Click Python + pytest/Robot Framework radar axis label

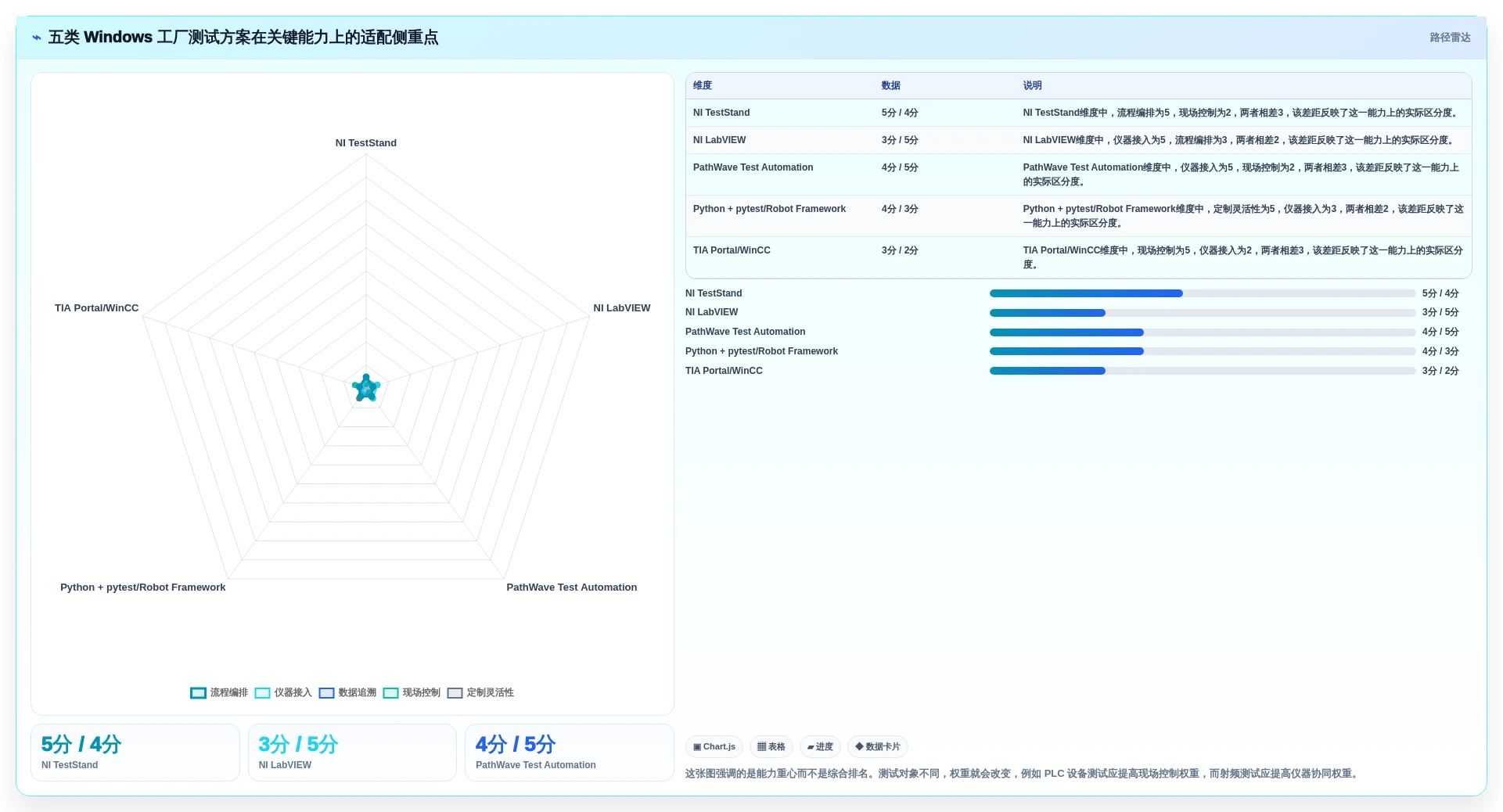click(143, 587)
